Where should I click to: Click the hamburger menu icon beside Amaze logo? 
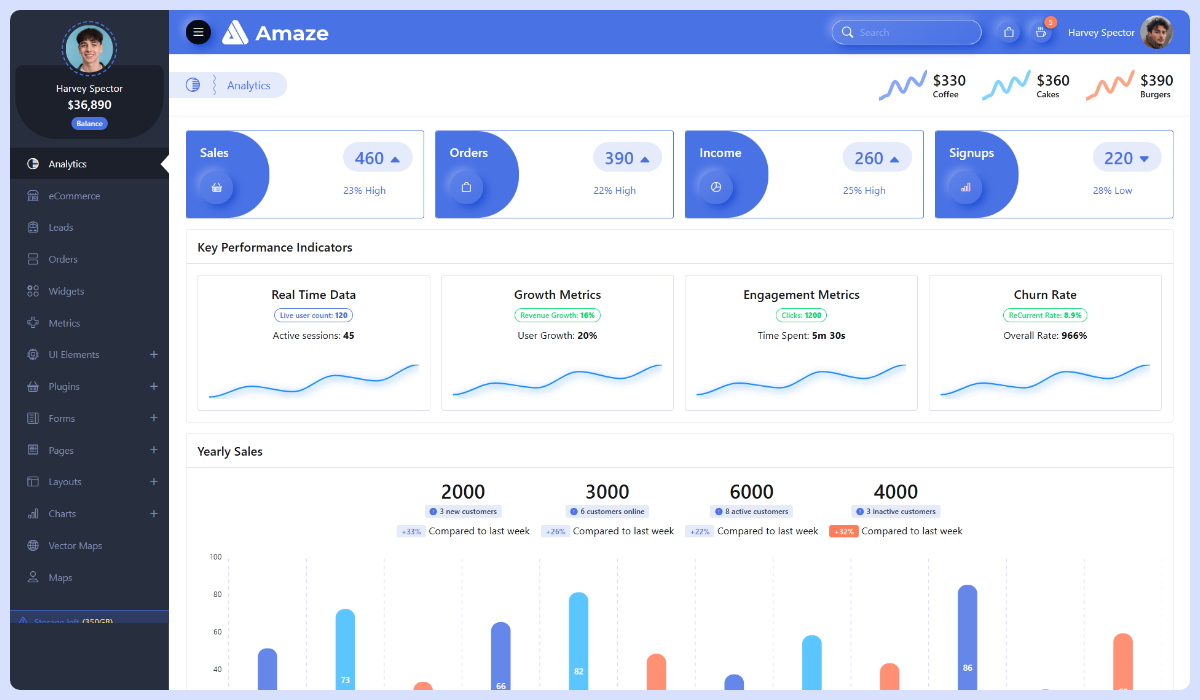click(x=198, y=31)
